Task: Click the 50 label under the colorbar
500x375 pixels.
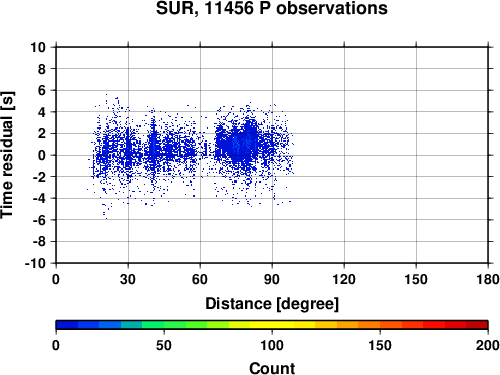Action: pyautogui.click(x=164, y=345)
